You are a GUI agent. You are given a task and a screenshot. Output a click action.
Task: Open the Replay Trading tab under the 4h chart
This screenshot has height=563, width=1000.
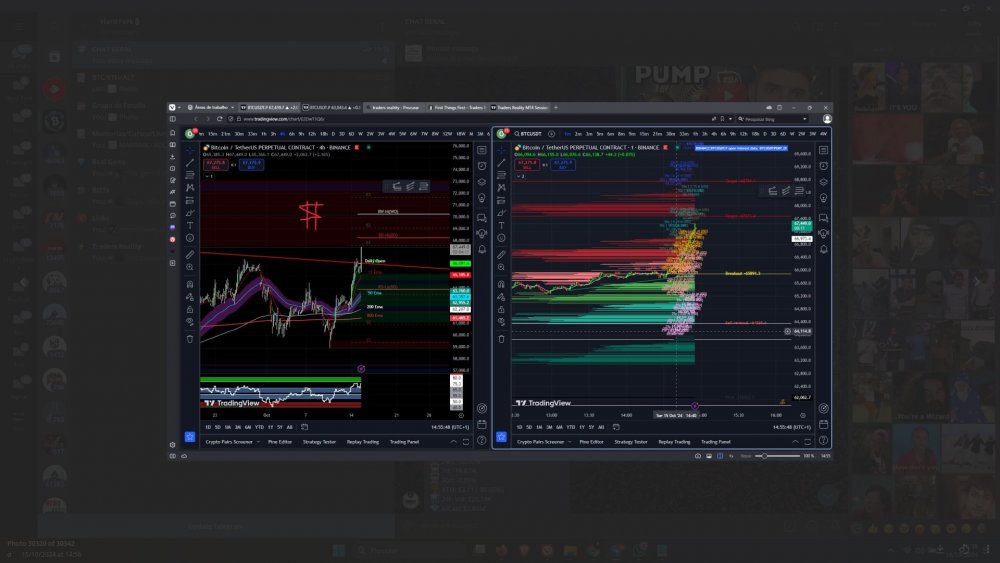tap(363, 442)
